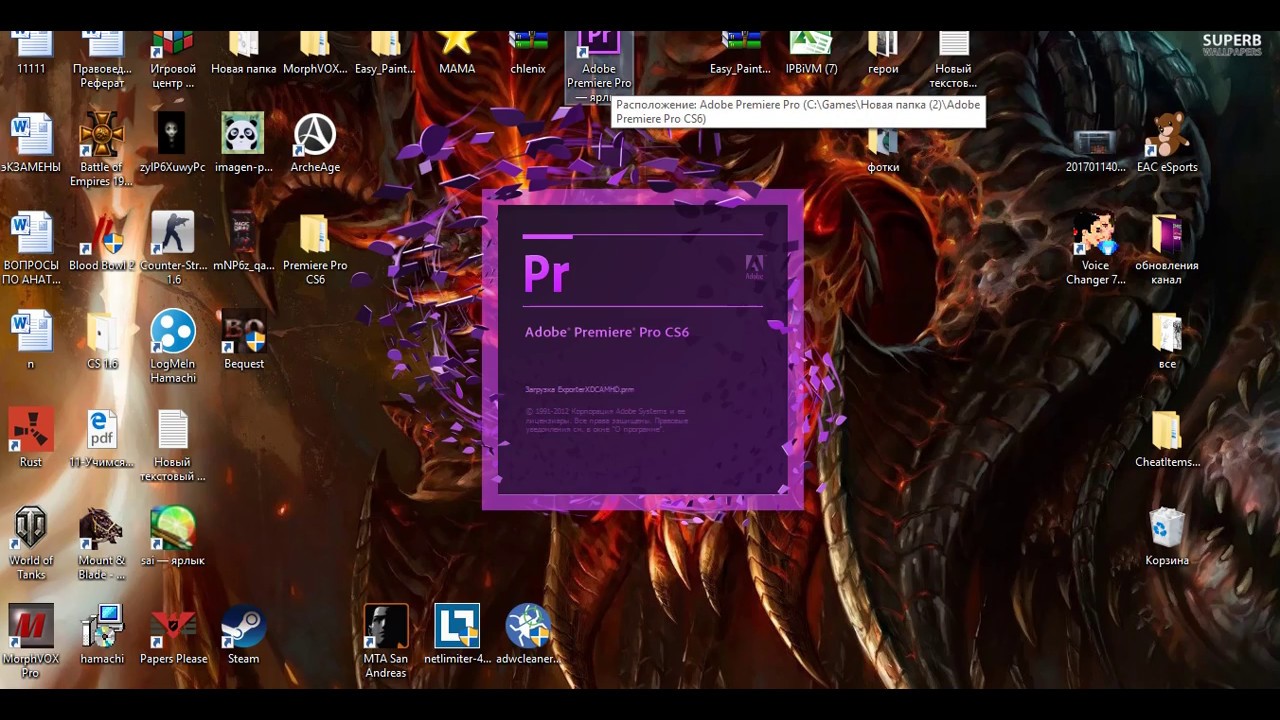Open the mNP6z_qa... image file
The image size is (1280, 720).
(243, 241)
